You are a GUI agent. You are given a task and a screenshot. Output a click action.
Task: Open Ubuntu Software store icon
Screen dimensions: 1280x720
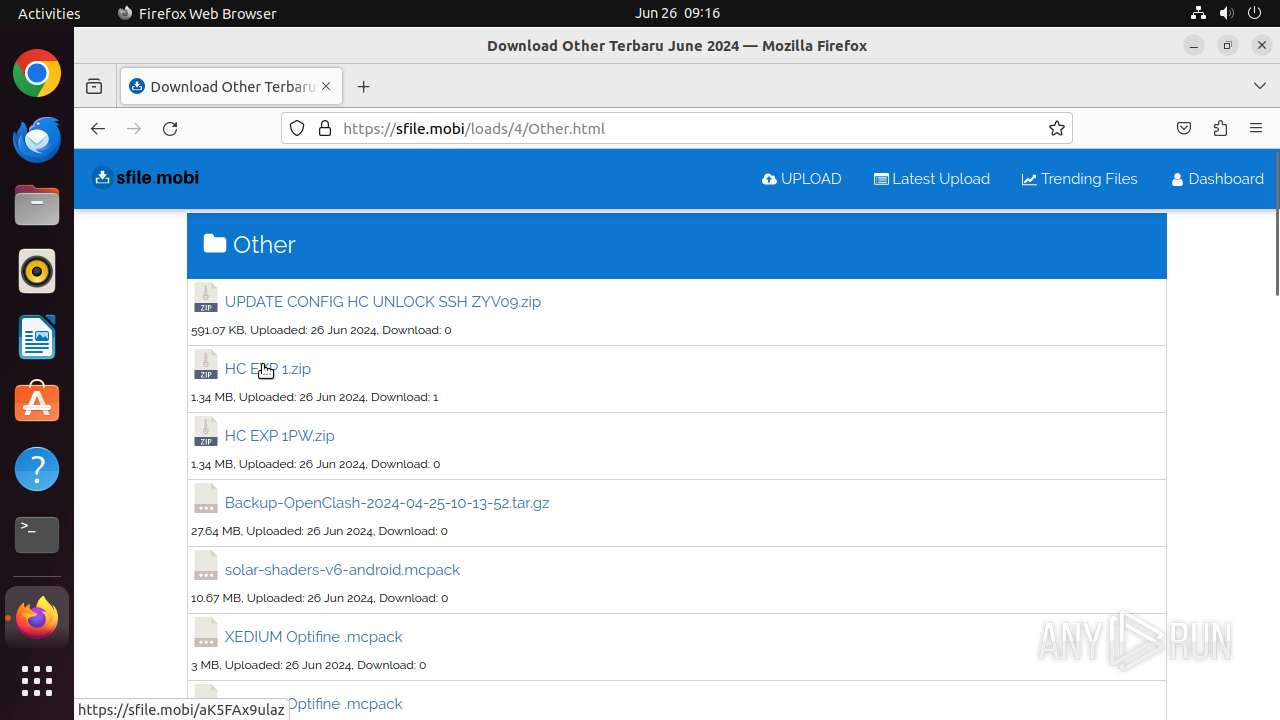(37, 403)
